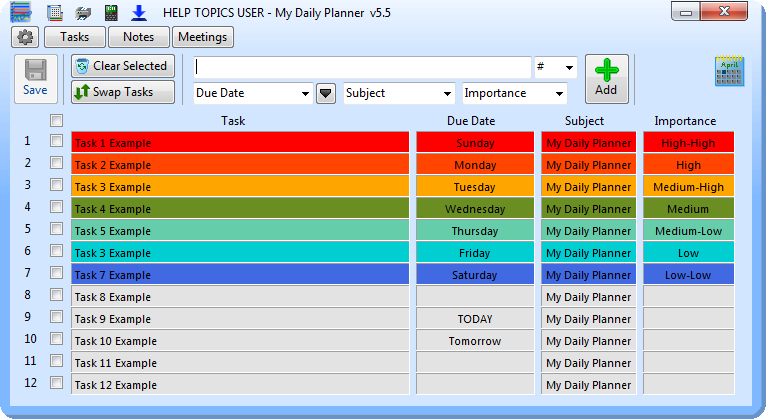Viewport: 766px width, 419px height.
Task: Click the Medium-Low importance cell
Action: tap(688, 230)
